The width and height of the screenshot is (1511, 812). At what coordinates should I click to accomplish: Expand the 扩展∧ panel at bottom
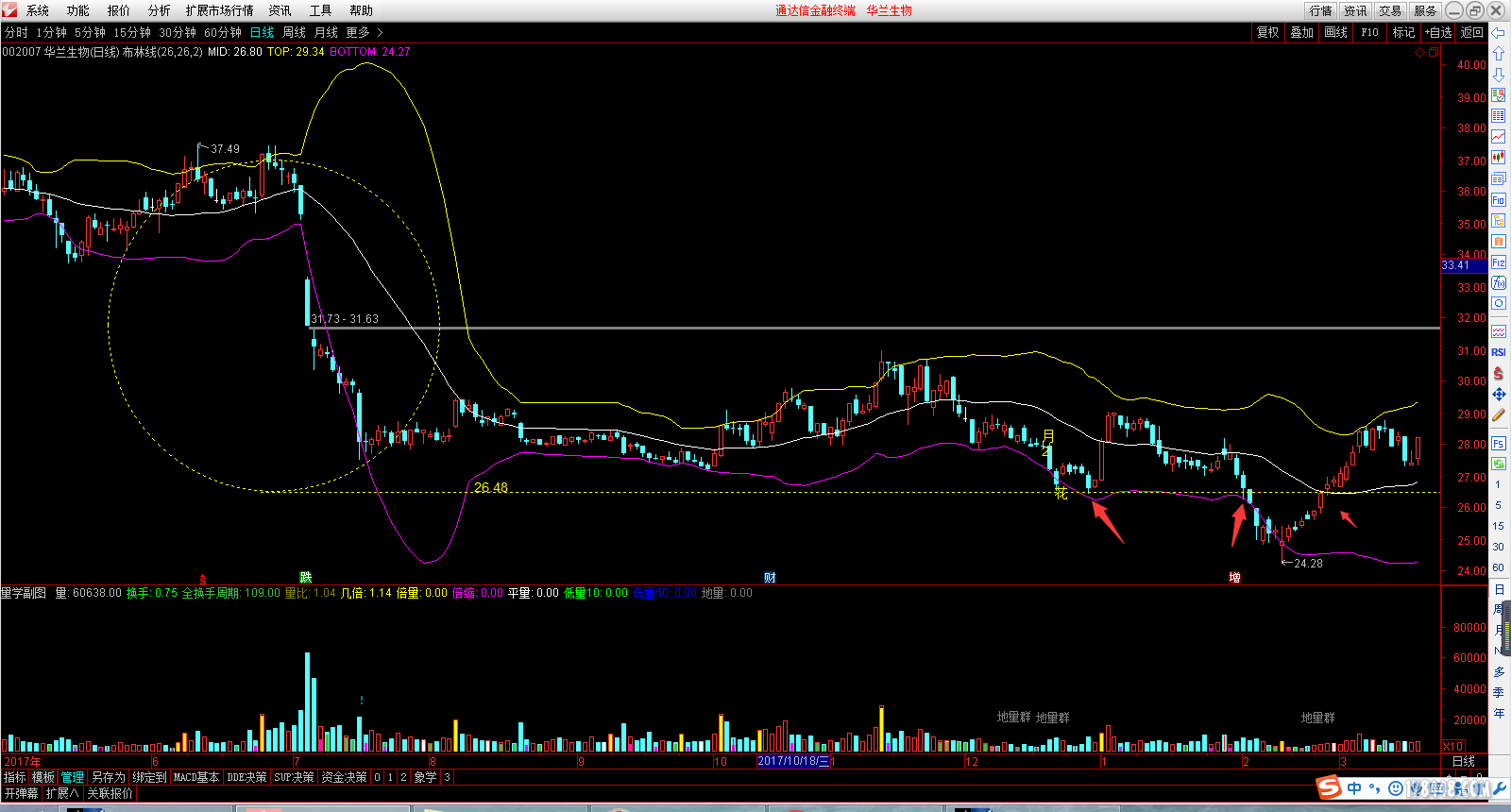click(x=62, y=793)
